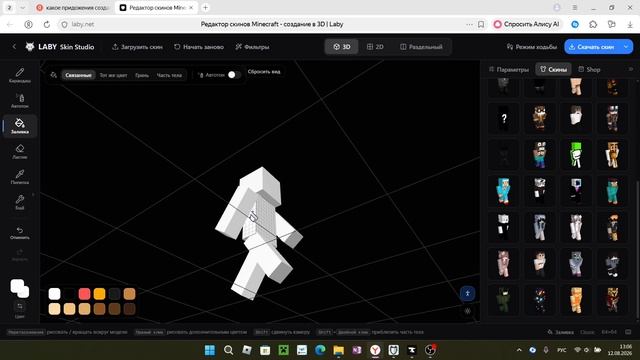640x360 pixels.
Task: Select the Fill bucket (Заливка) tool
Action: point(20,126)
